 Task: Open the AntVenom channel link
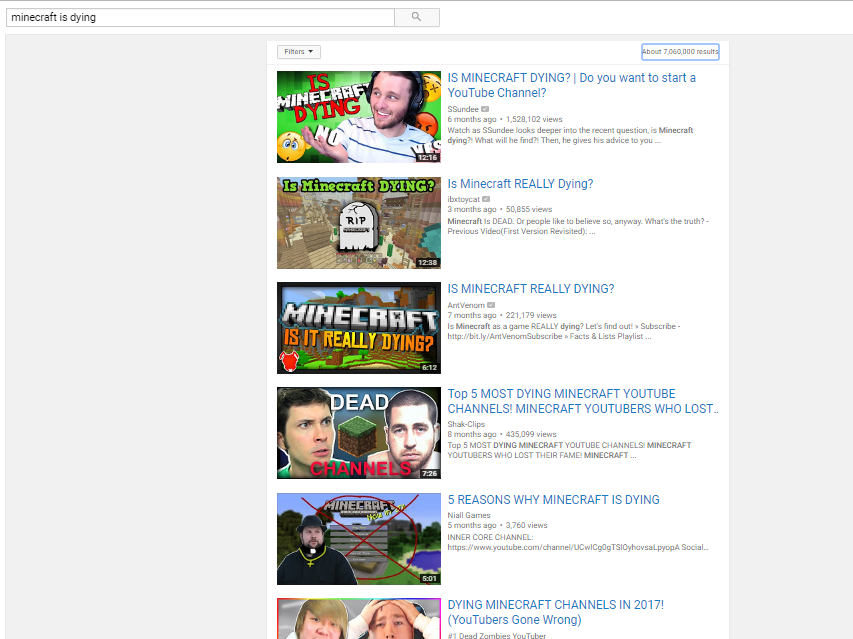tap(466, 305)
